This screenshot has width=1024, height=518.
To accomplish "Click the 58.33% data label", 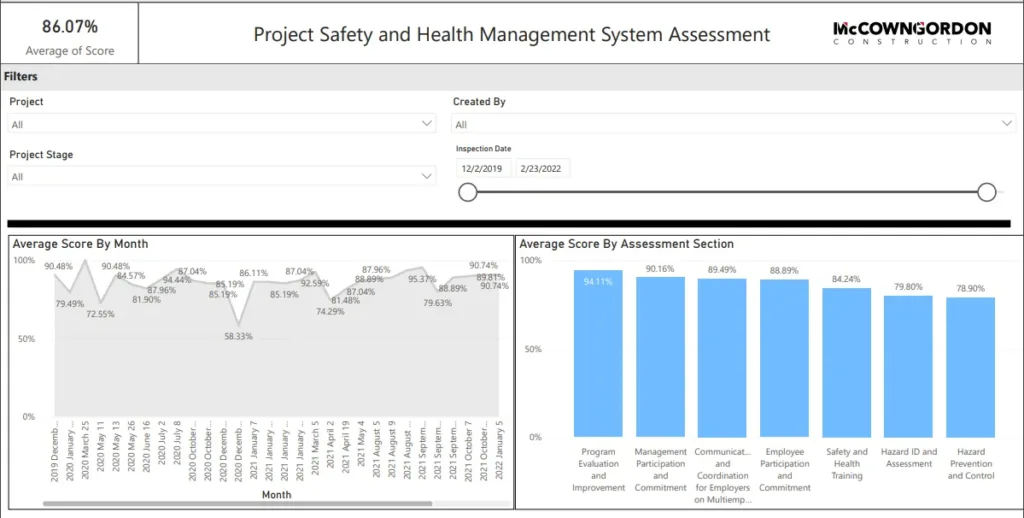I will [238, 336].
